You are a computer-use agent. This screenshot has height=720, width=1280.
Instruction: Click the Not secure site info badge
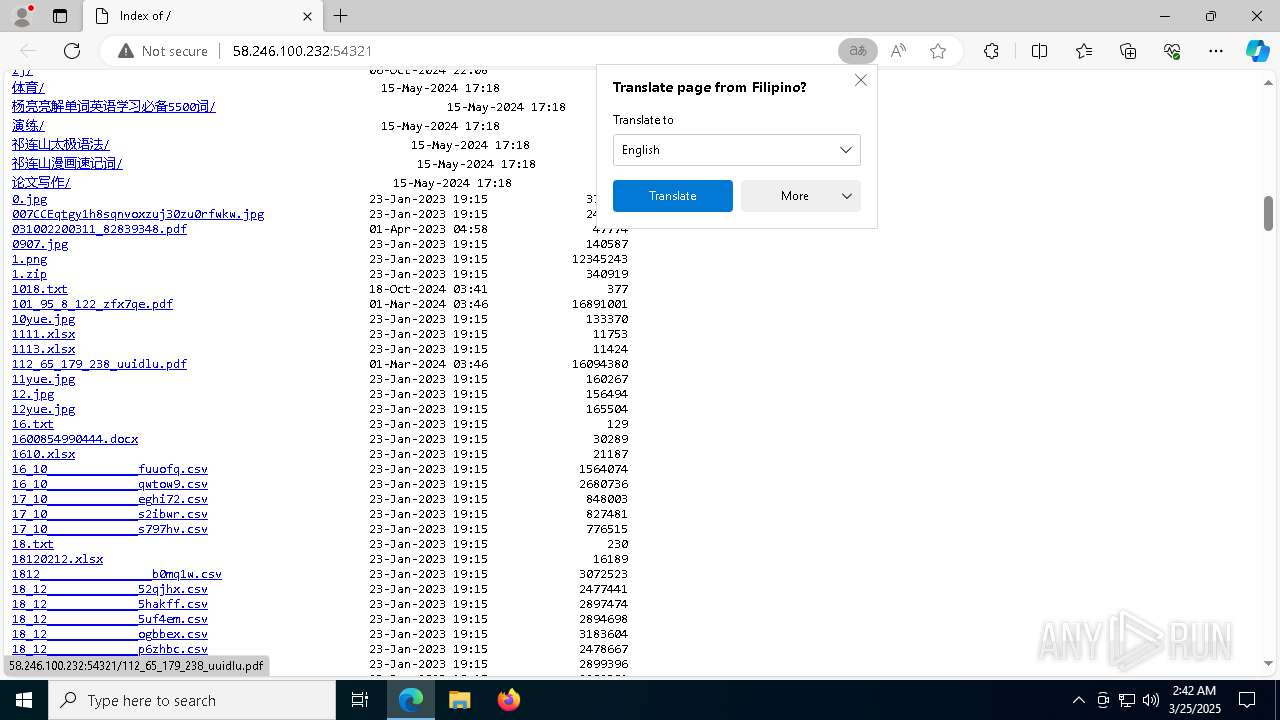163,51
